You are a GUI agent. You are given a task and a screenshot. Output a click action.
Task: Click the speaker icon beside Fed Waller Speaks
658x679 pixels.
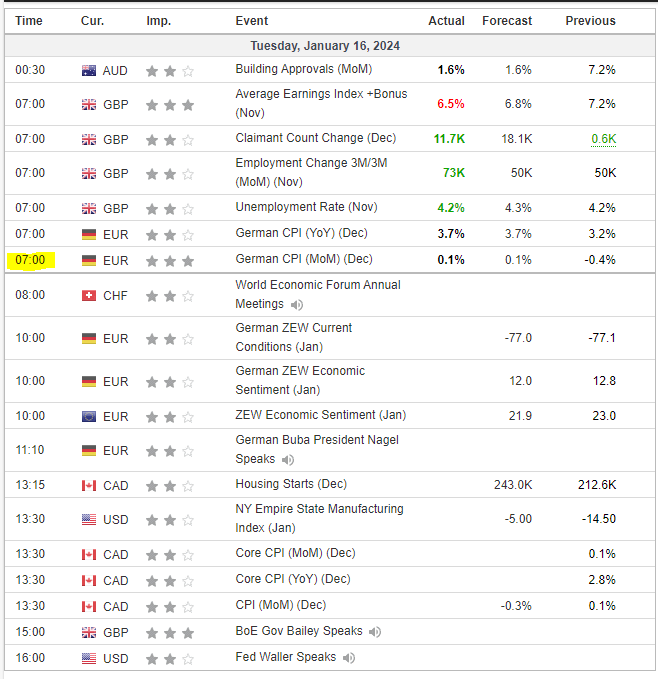(x=348, y=658)
